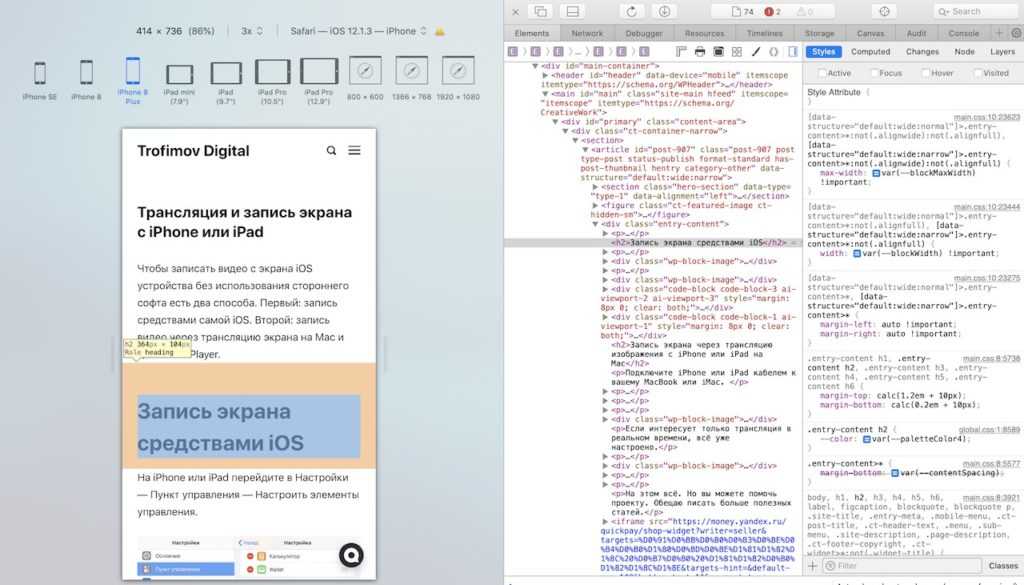Check the Active pseudo-class box
The height and width of the screenshot is (585, 1024).
(822, 73)
